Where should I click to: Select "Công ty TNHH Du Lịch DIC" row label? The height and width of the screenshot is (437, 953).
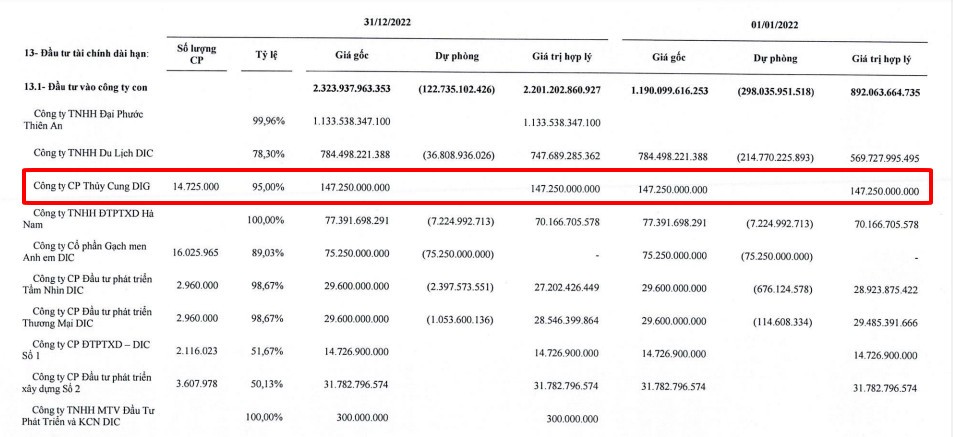pos(98,154)
